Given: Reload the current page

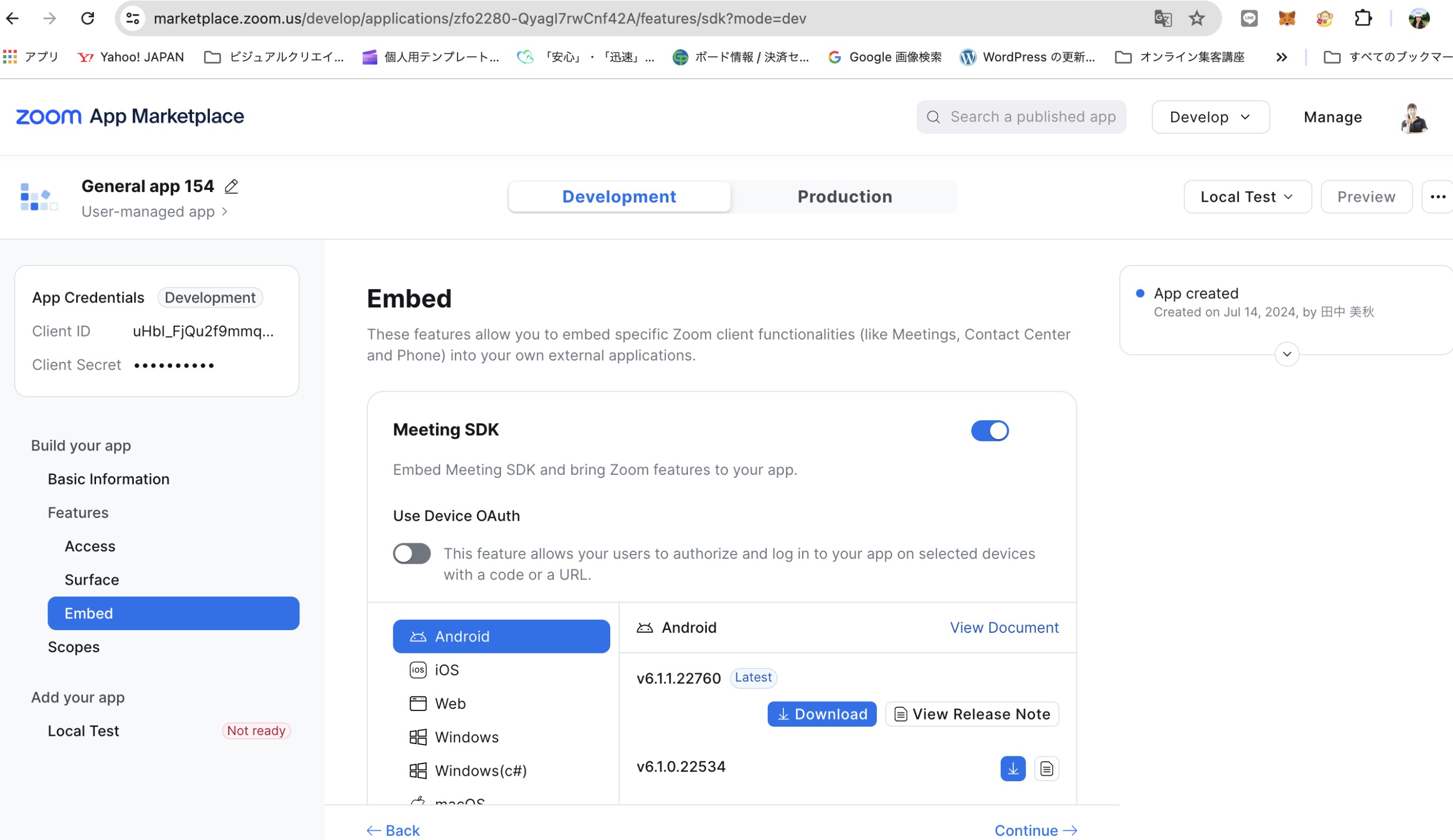Looking at the screenshot, I should [x=87, y=18].
